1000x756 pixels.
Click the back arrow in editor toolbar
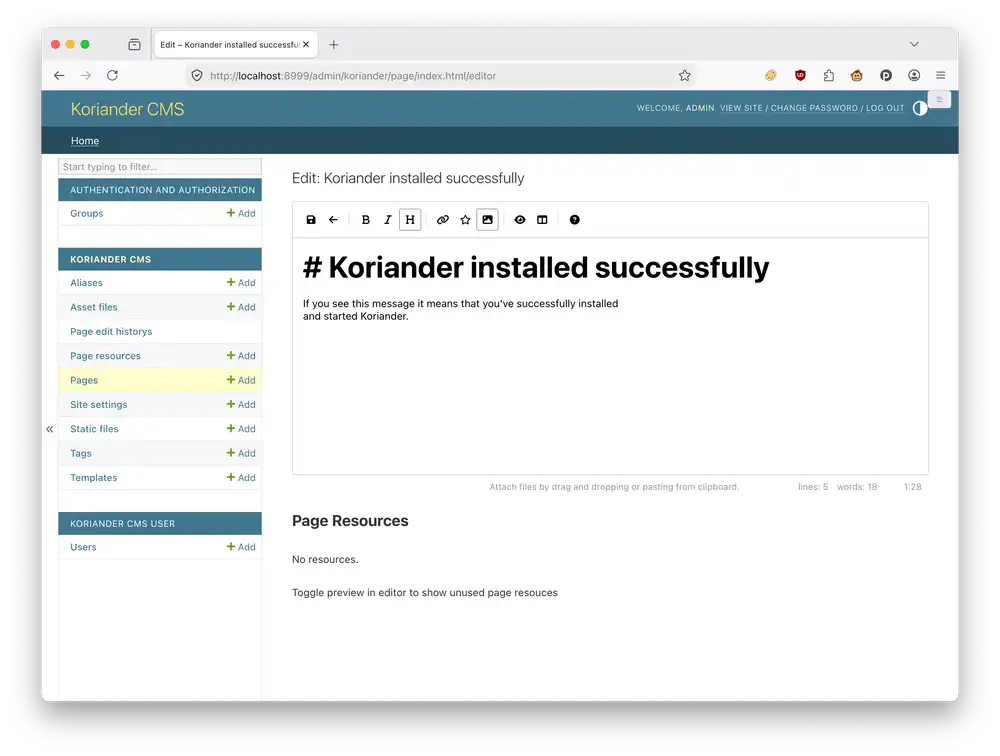click(x=333, y=219)
